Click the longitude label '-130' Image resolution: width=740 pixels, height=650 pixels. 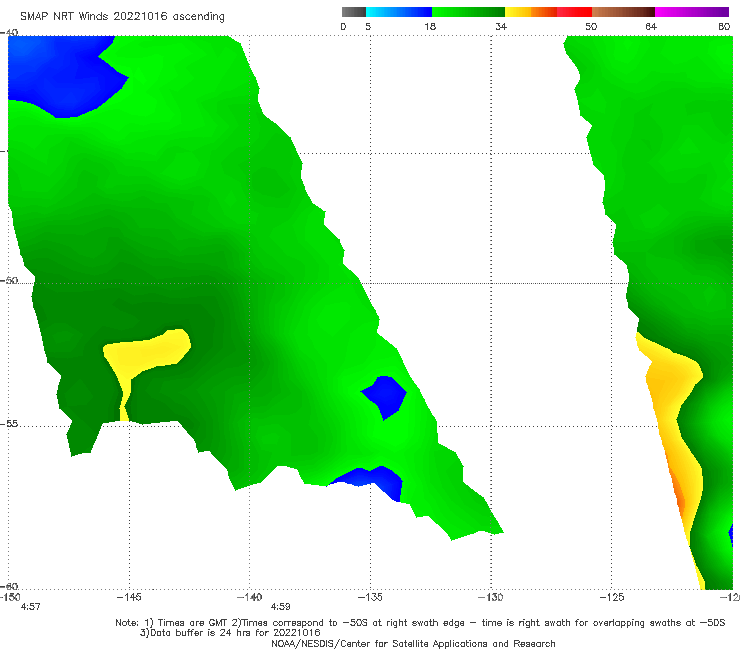(491, 597)
